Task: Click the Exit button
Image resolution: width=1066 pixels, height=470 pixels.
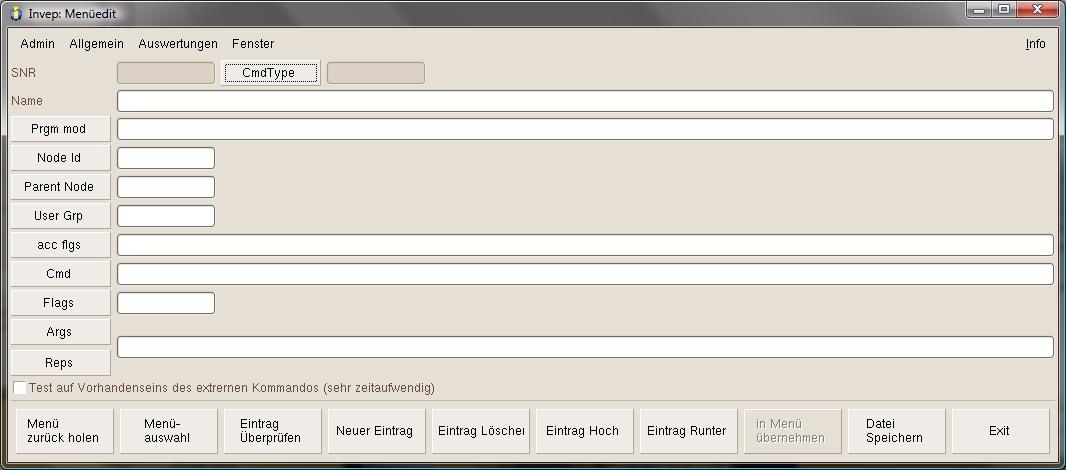Action: (1001, 431)
